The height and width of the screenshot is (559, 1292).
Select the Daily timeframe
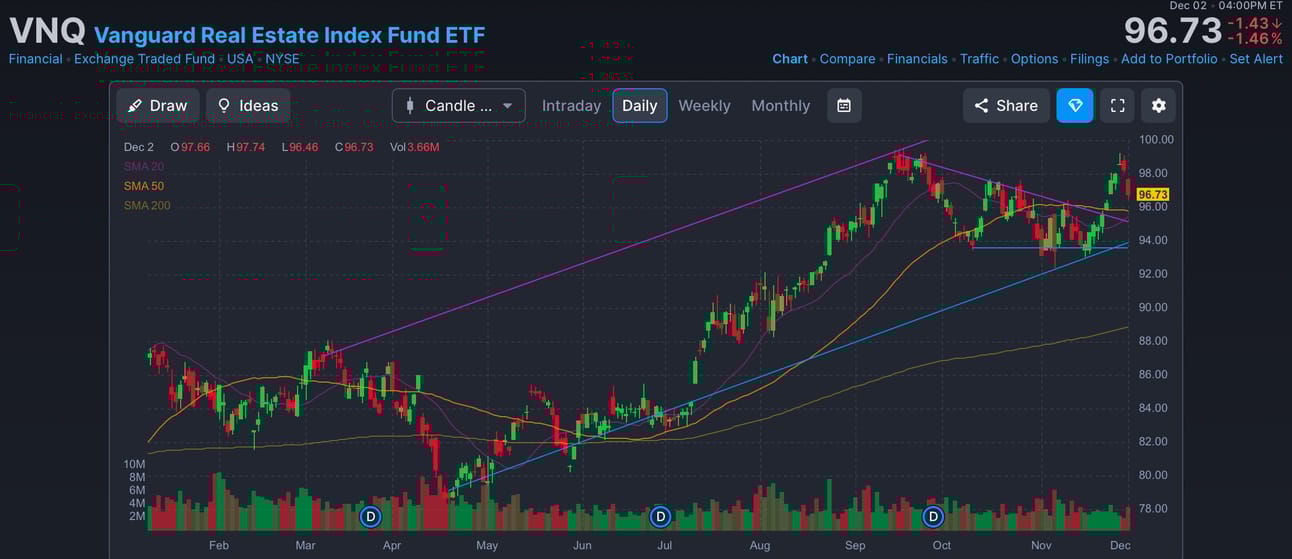(x=640, y=106)
